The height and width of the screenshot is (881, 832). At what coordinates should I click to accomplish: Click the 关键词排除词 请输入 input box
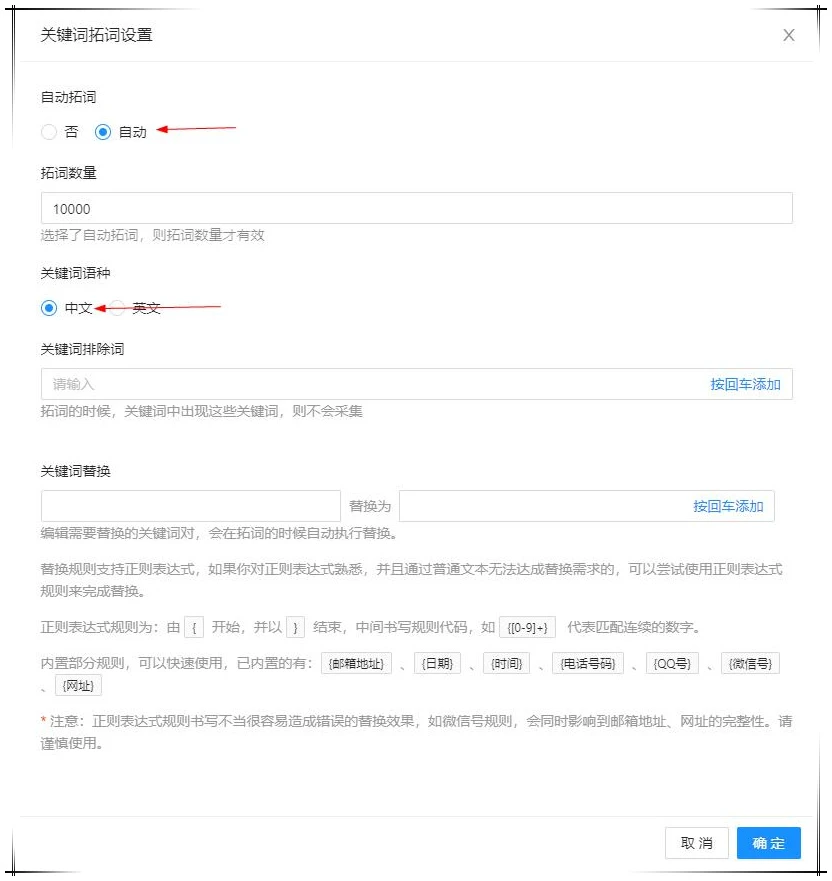click(x=350, y=383)
